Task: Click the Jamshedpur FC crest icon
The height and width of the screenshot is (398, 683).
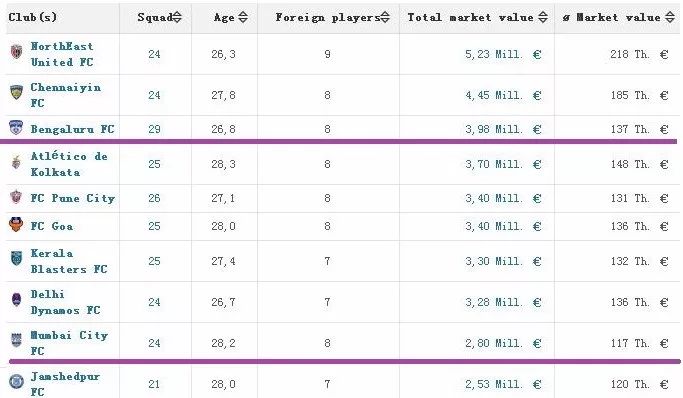Action: (17, 382)
